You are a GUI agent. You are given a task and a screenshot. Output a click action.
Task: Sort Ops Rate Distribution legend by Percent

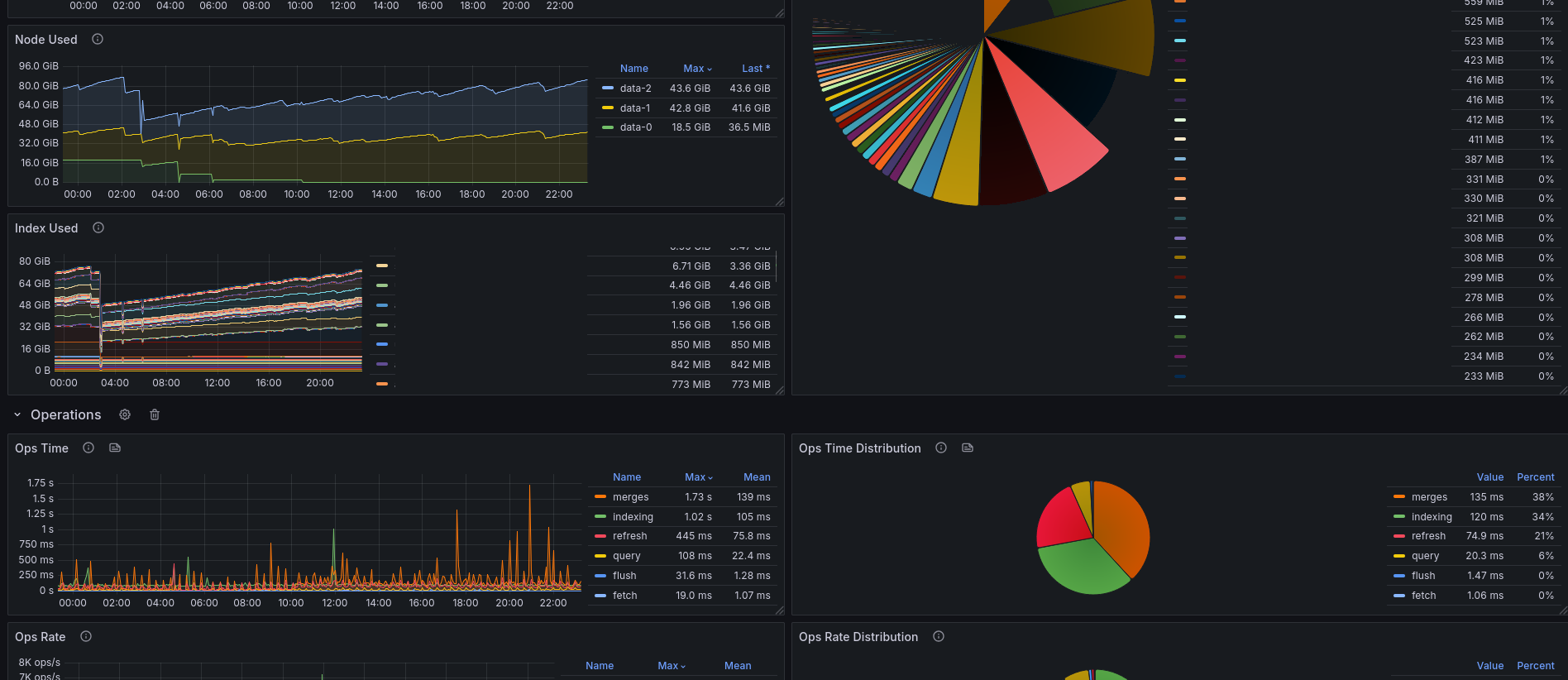(1536, 666)
